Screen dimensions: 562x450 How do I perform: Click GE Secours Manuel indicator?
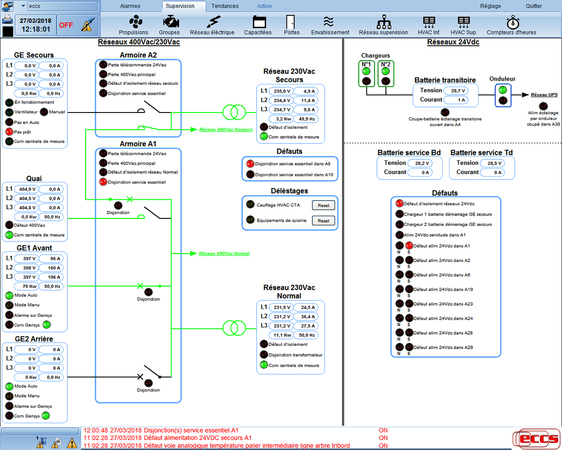click(44, 112)
